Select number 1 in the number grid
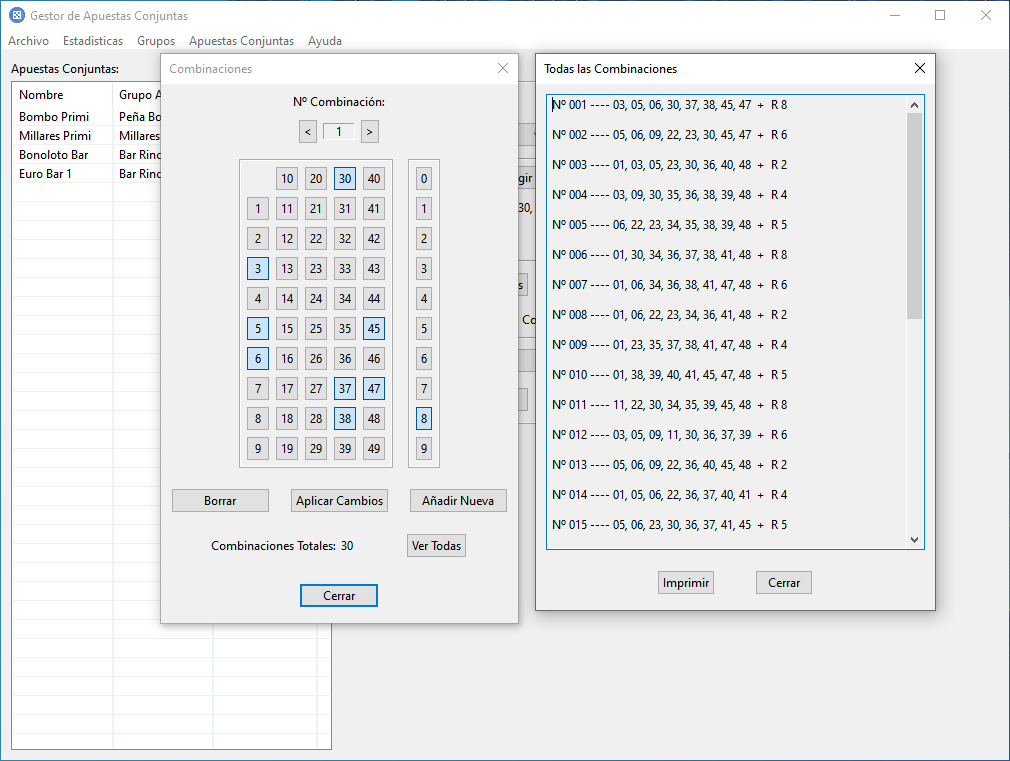The image size is (1010, 761). [258, 209]
